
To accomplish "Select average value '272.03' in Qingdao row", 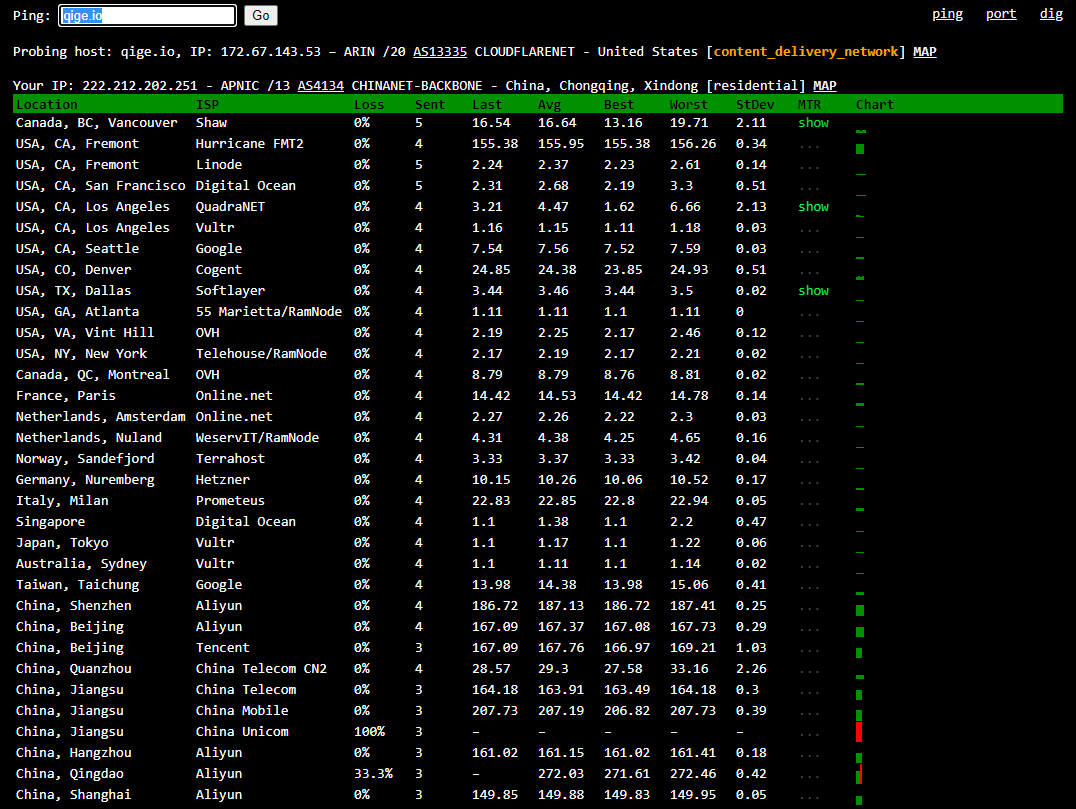I will click(x=561, y=774).
